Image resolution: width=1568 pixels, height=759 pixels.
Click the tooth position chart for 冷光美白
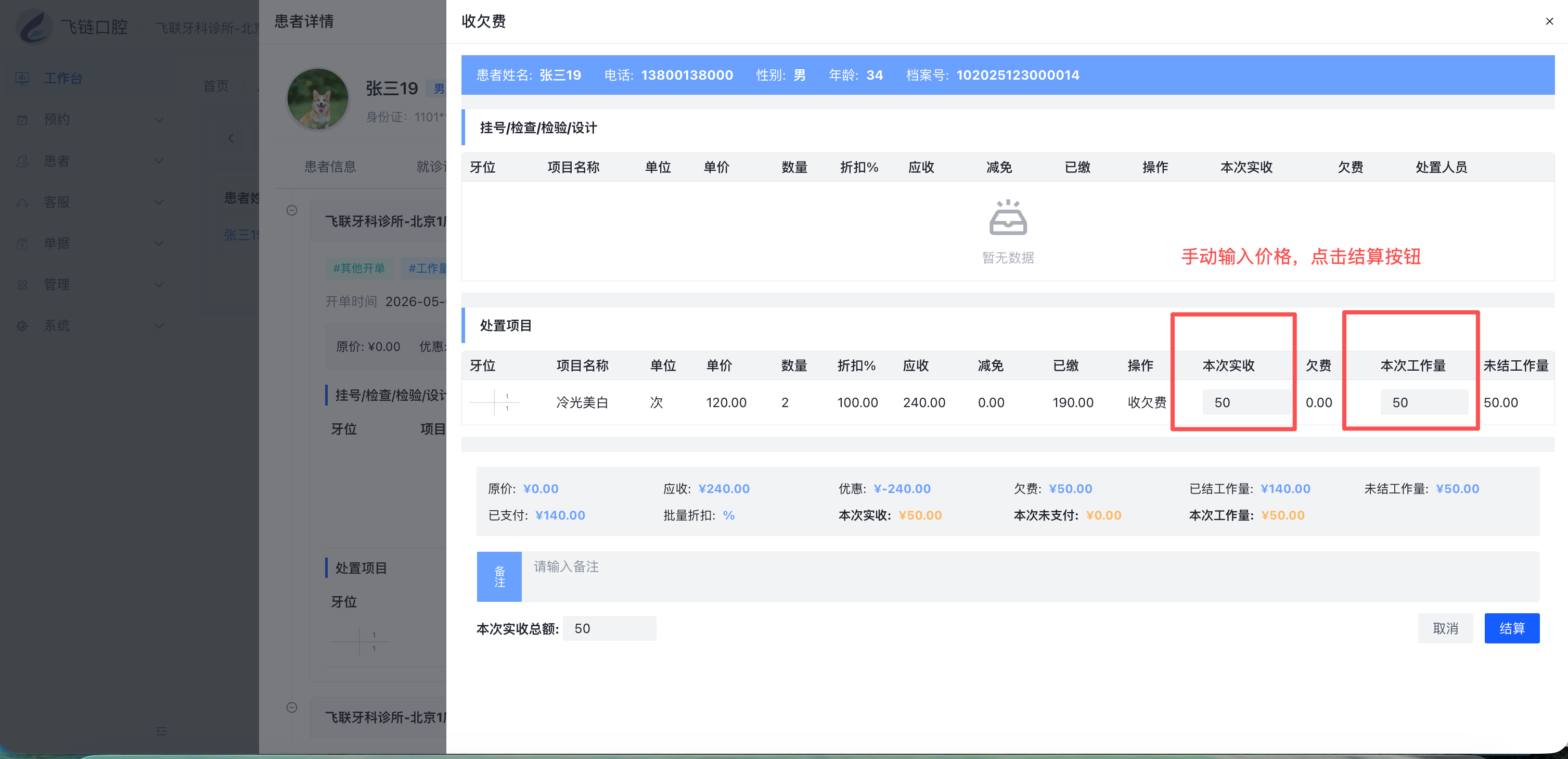(x=495, y=402)
